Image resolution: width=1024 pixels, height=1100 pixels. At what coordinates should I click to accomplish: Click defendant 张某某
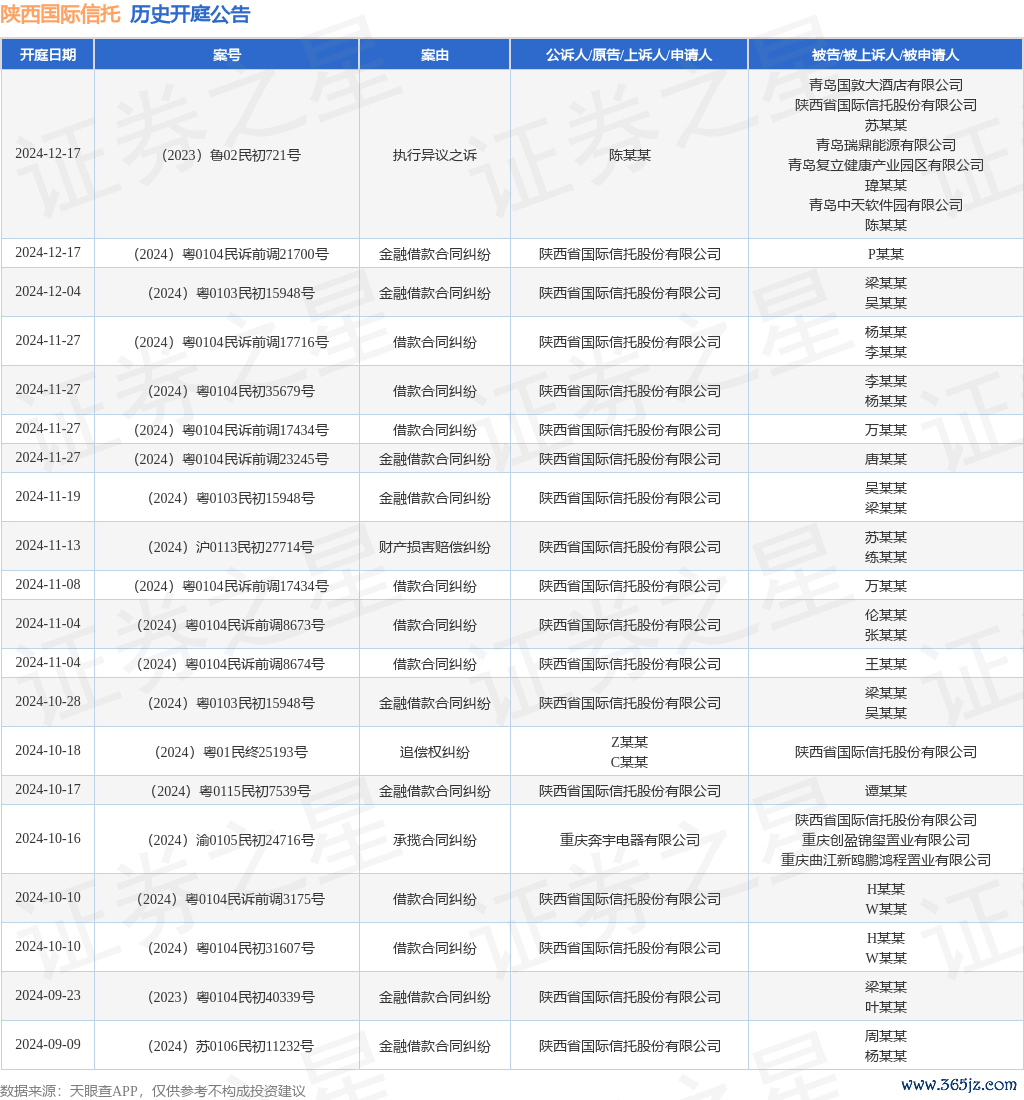pyautogui.click(x=886, y=635)
